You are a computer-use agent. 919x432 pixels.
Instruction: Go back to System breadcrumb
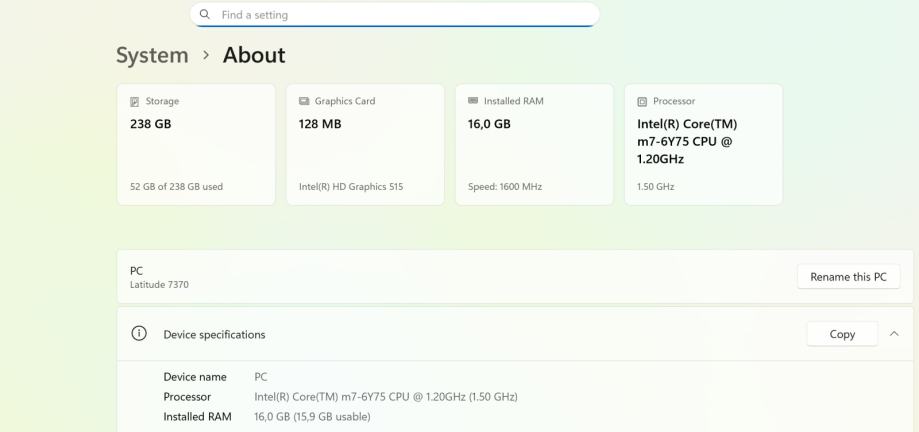(152, 55)
